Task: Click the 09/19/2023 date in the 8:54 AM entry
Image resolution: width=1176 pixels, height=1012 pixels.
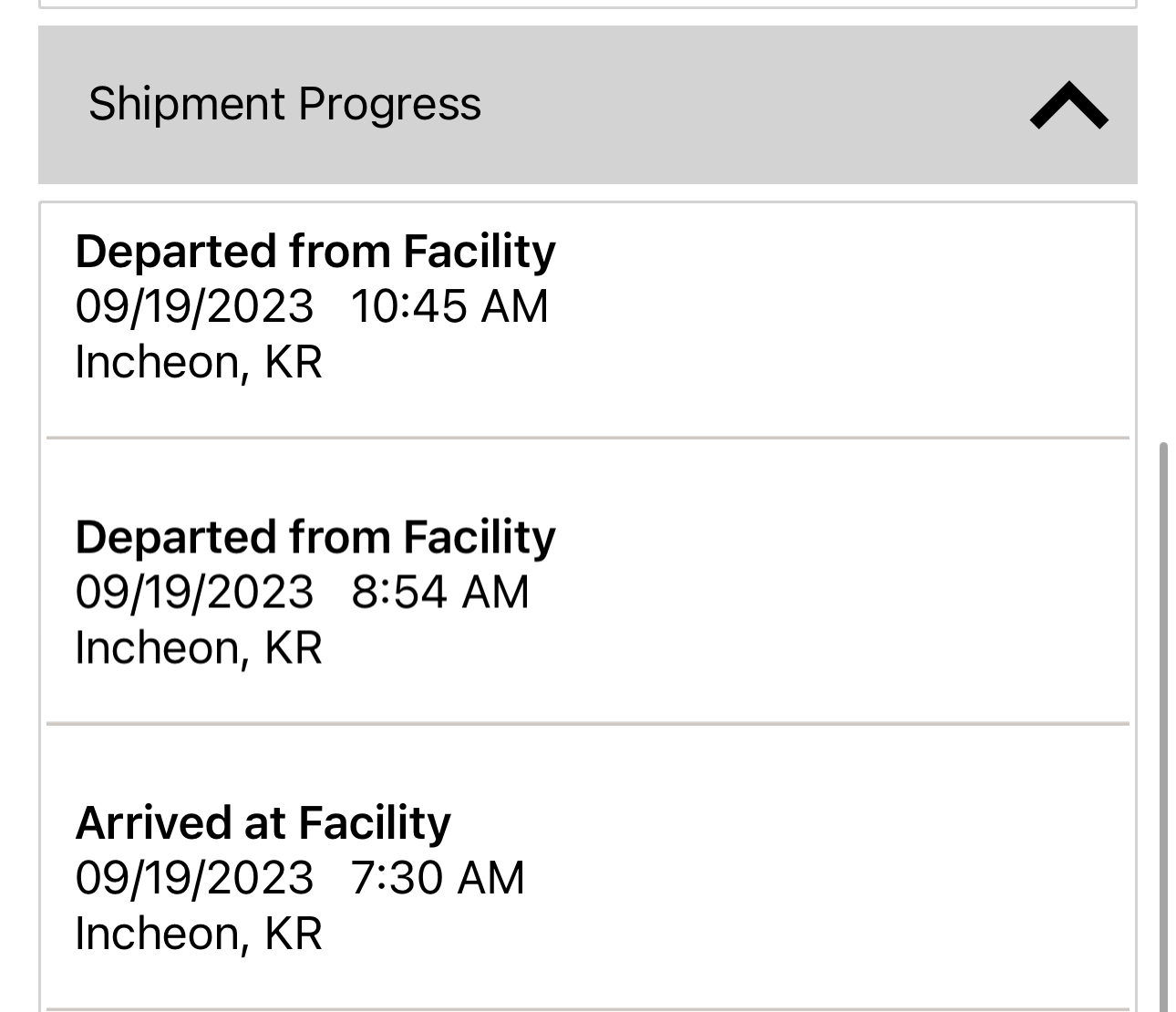Action: point(194,592)
